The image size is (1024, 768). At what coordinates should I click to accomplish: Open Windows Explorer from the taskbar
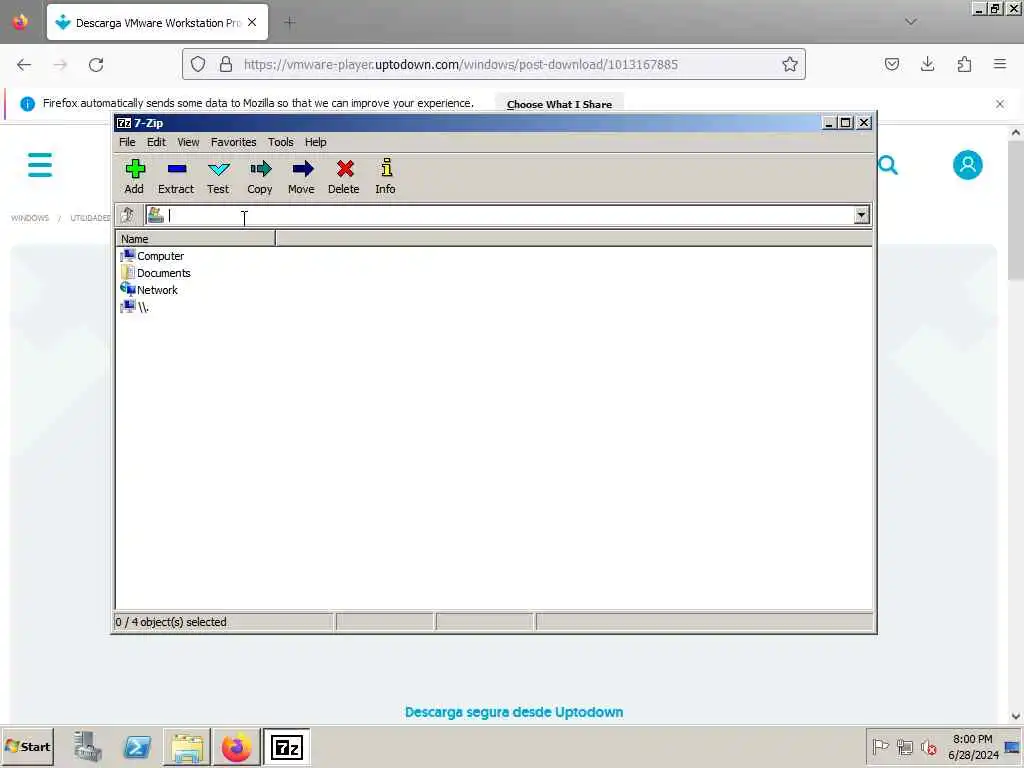(187, 746)
